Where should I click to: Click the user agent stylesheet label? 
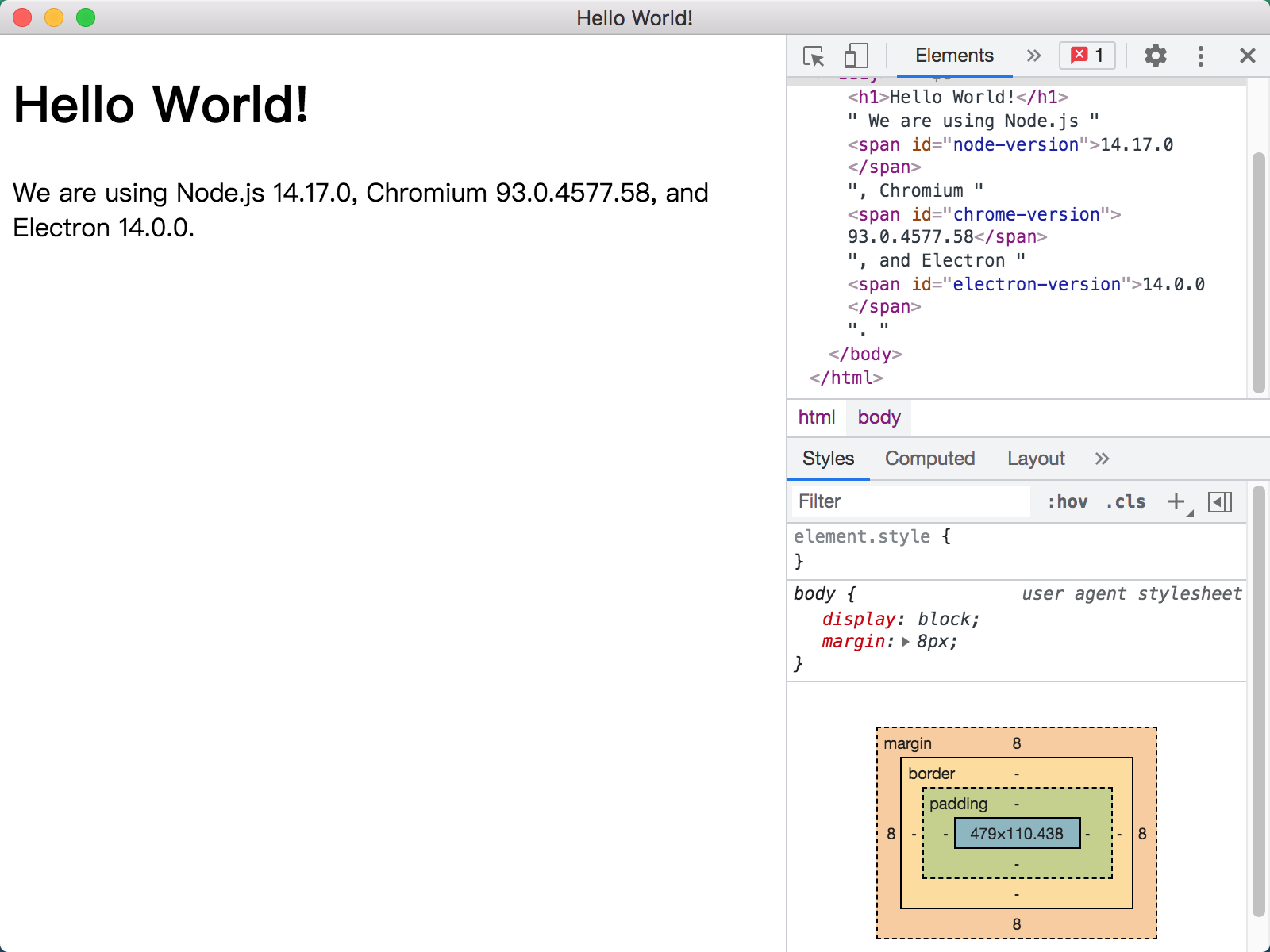[1131, 594]
